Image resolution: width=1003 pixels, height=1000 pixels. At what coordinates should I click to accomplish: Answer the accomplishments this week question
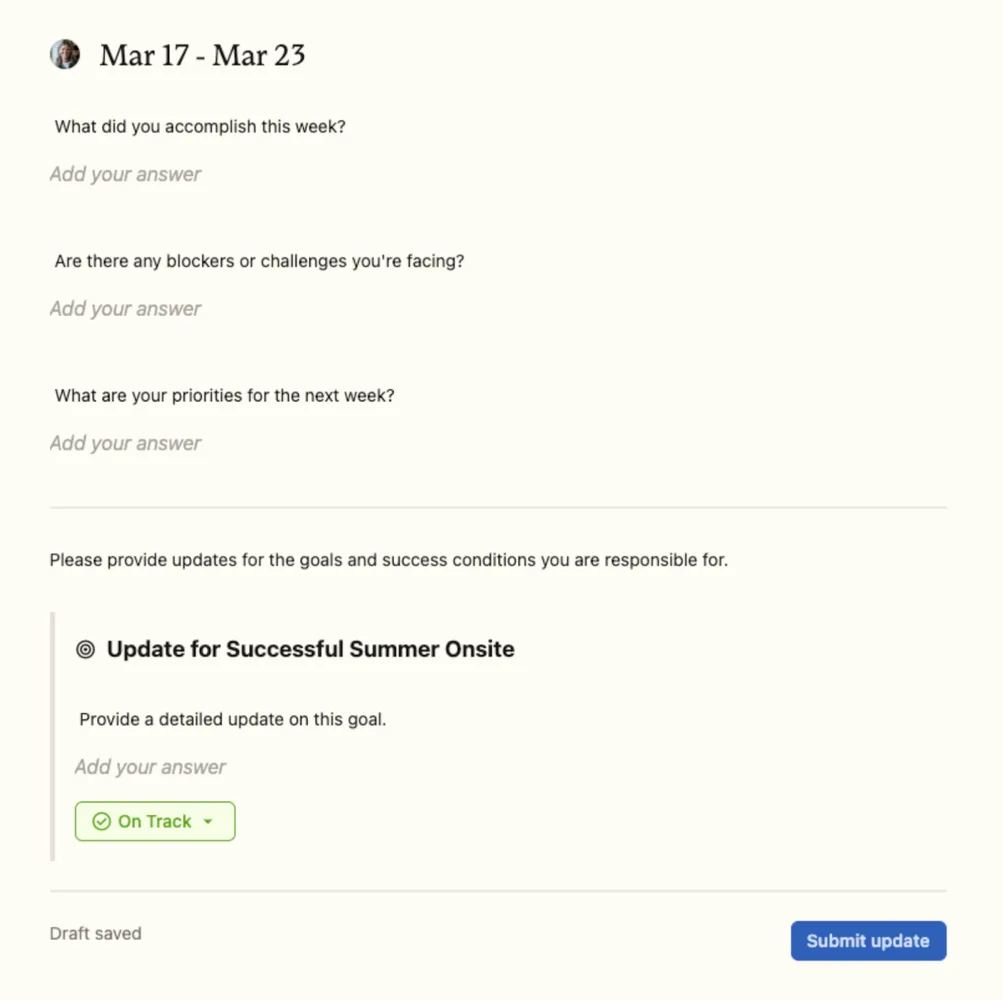(x=498, y=174)
